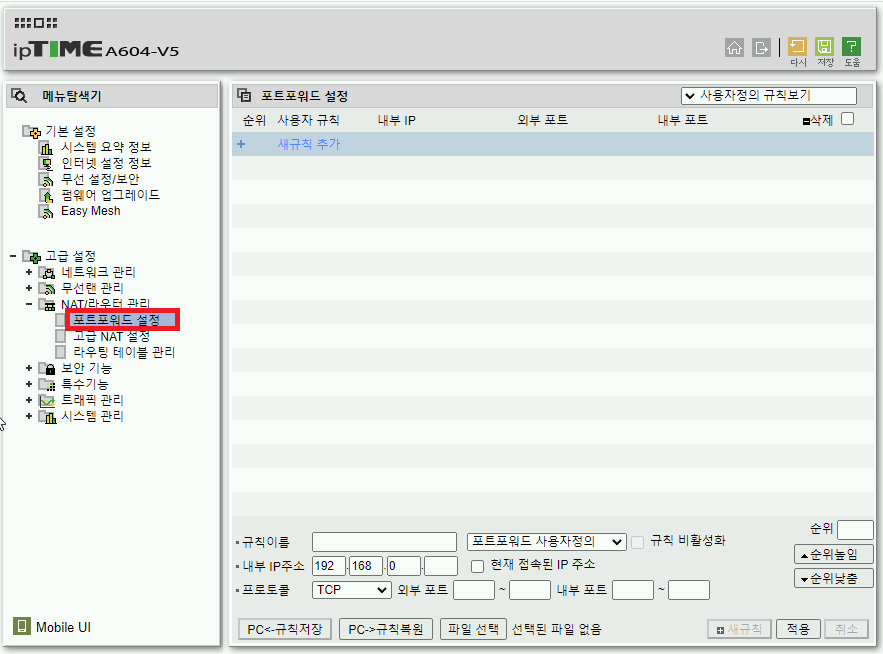Open the 사용자정의 규칙보기 dropdown
Image resolution: width=883 pixels, height=654 pixels.
[769, 96]
